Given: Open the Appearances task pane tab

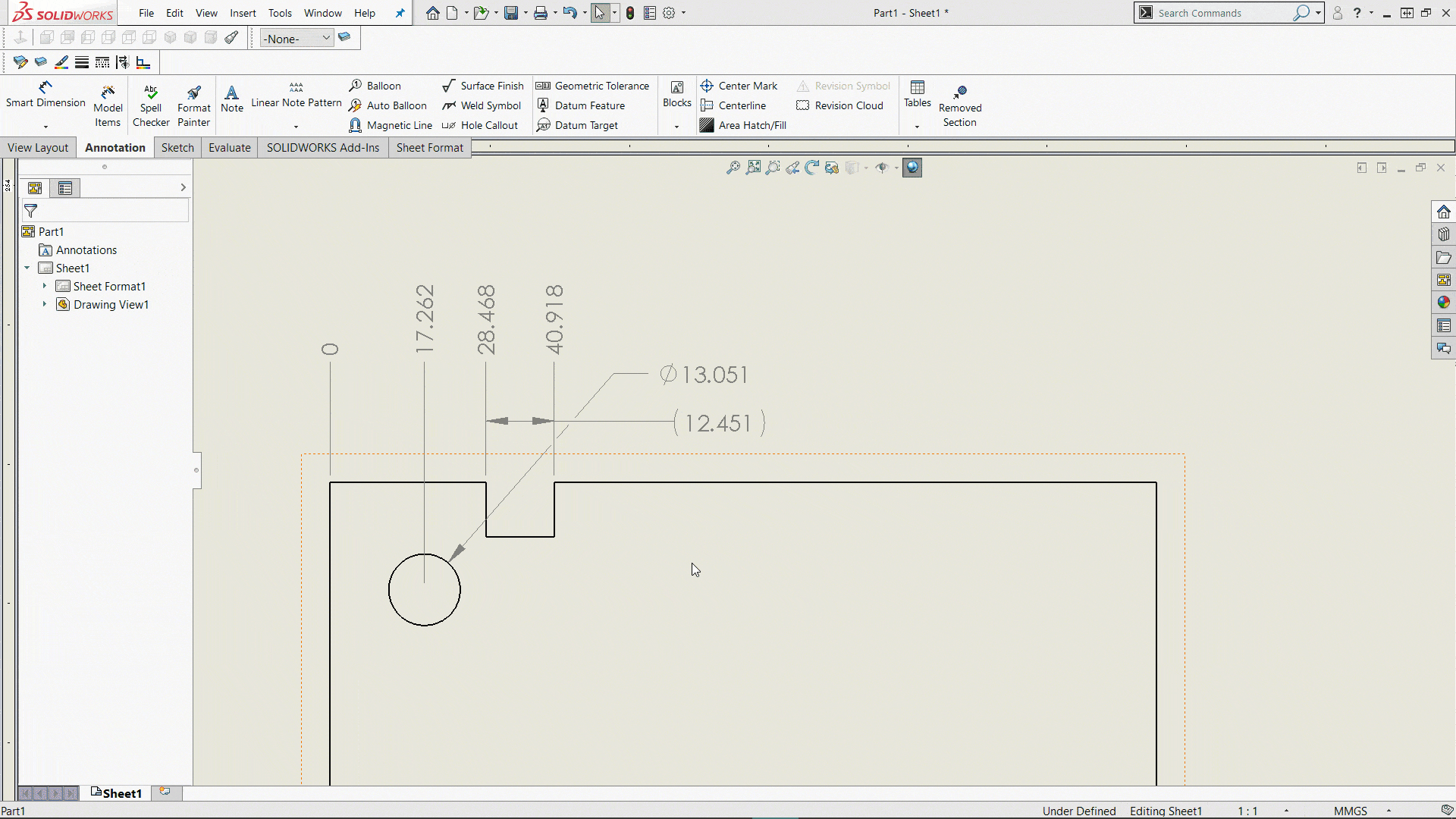Looking at the screenshot, I should pos(1443,303).
